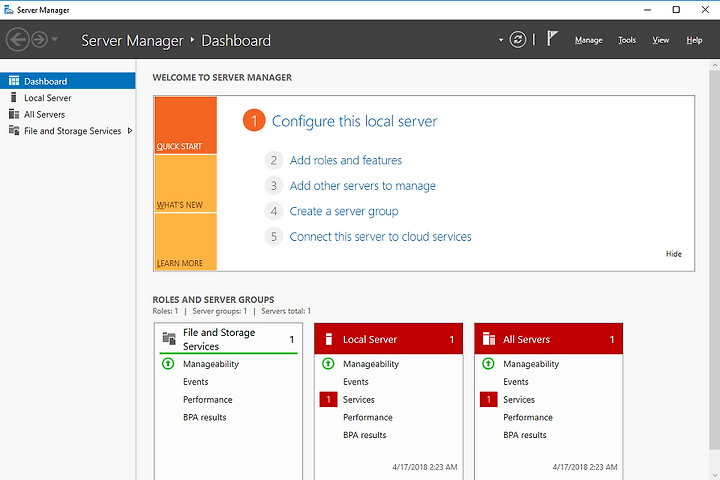Viewport: 720px width, 480px height.
Task: Open Services in Local Server tile
Action: (x=359, y=400)
